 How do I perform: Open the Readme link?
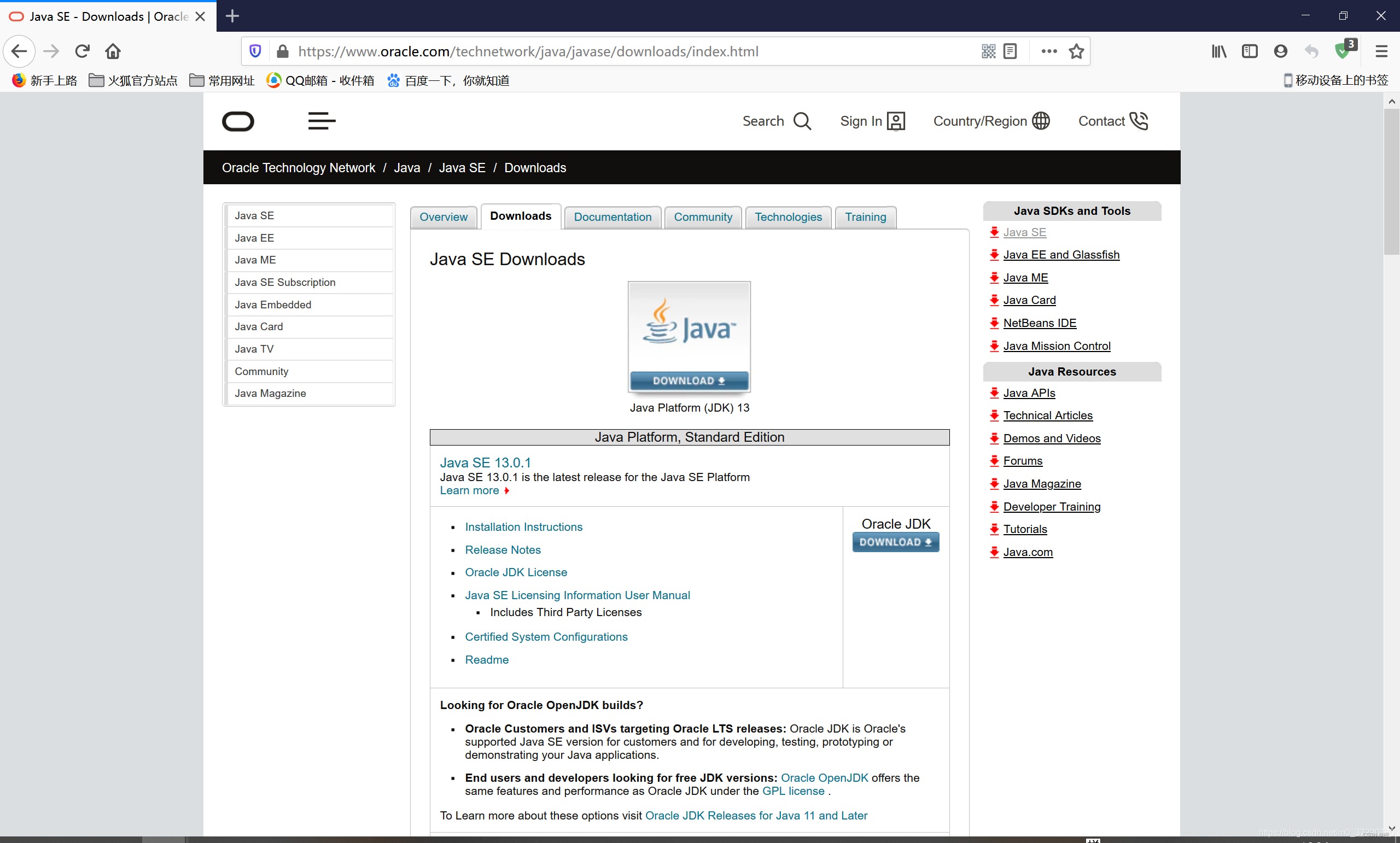click(486, 659)
